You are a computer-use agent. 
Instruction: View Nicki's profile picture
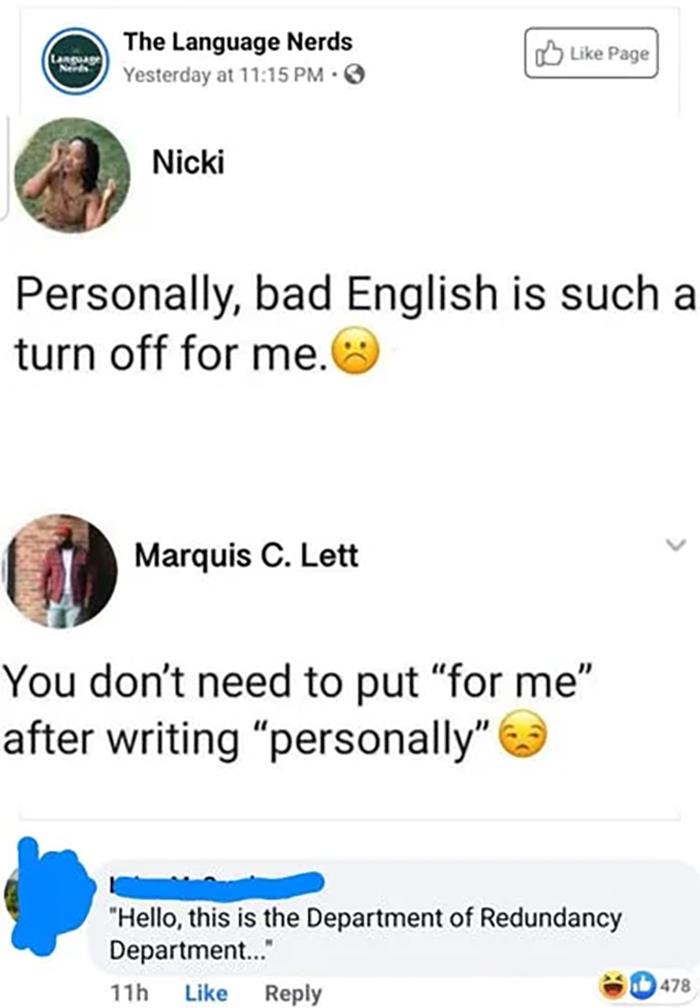[71, 175]
